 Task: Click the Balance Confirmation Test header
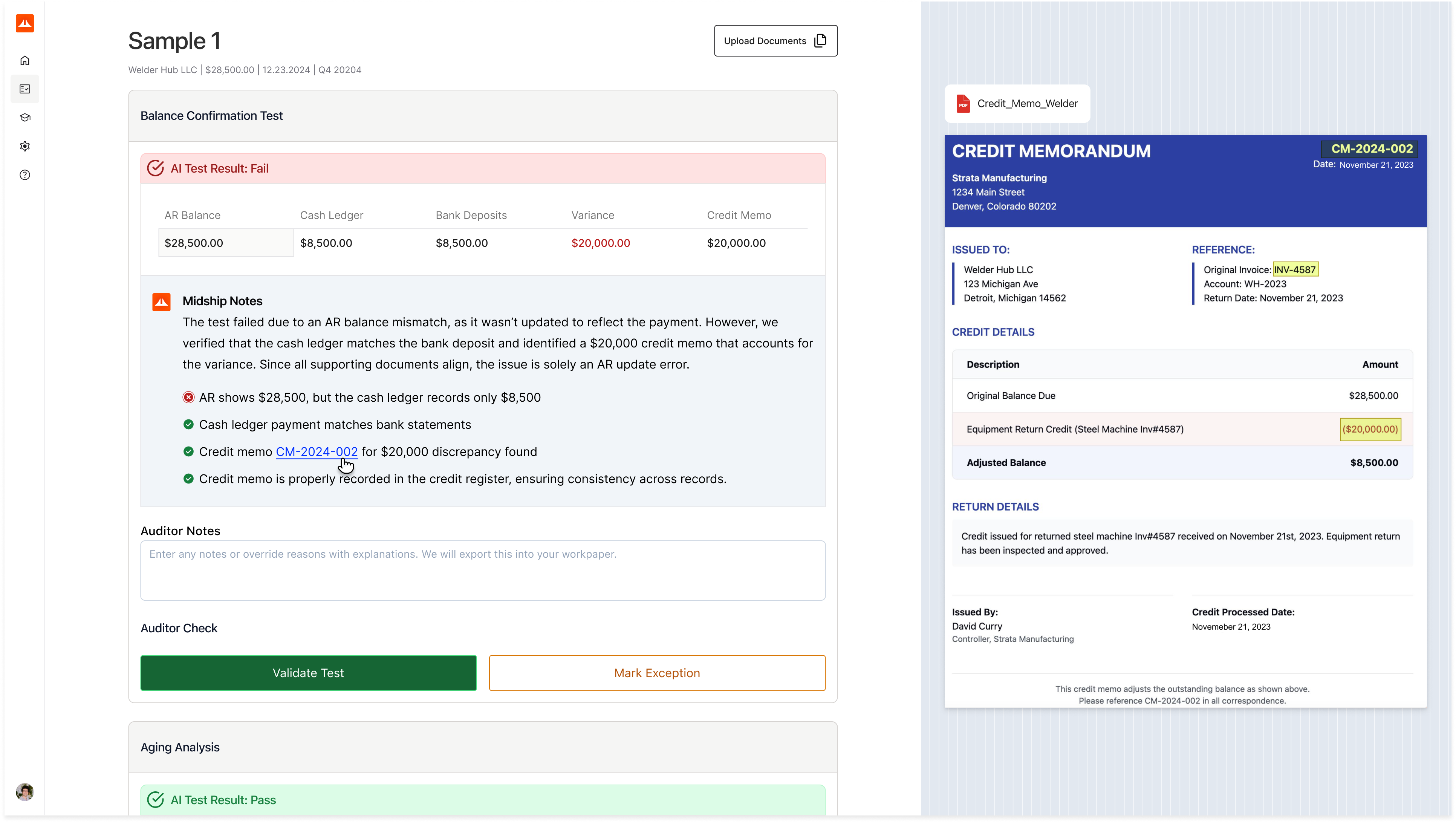click(211, 116)
